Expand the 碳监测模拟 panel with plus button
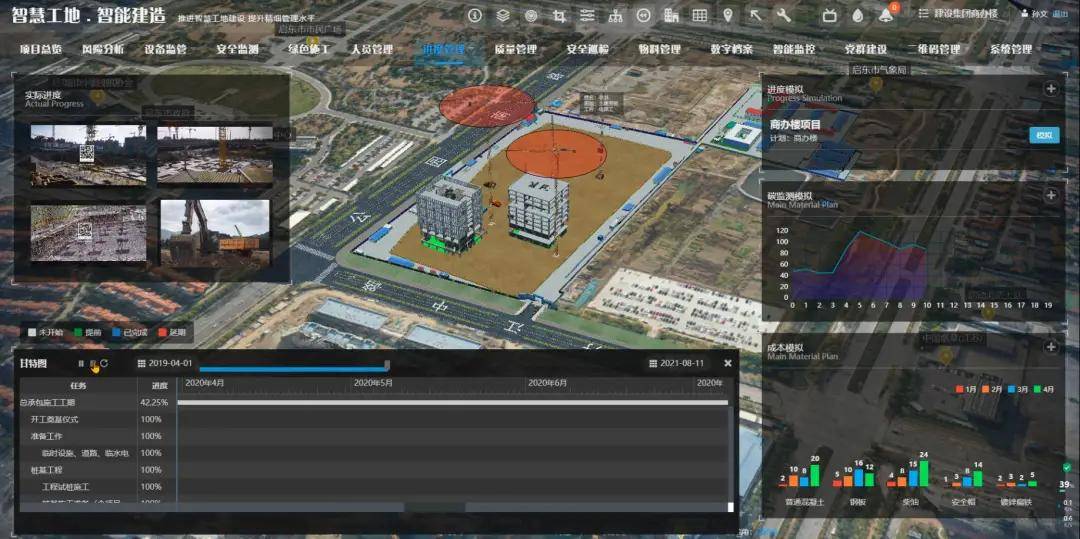Screen dimensions: 1080x539 tap(1051, 195)
